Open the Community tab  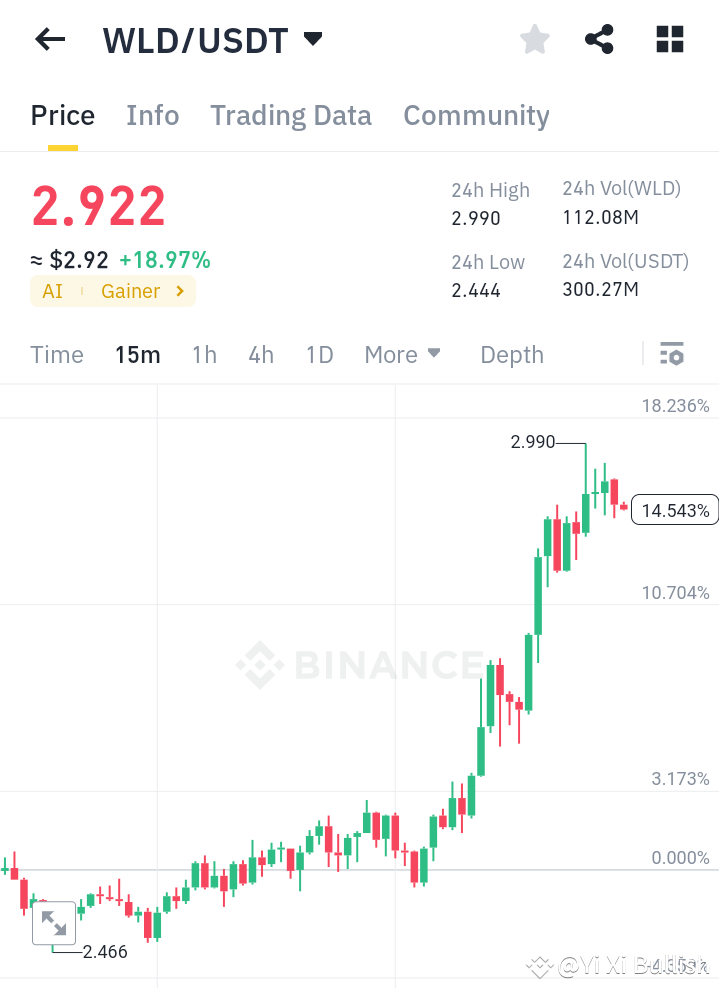point(476,115)
